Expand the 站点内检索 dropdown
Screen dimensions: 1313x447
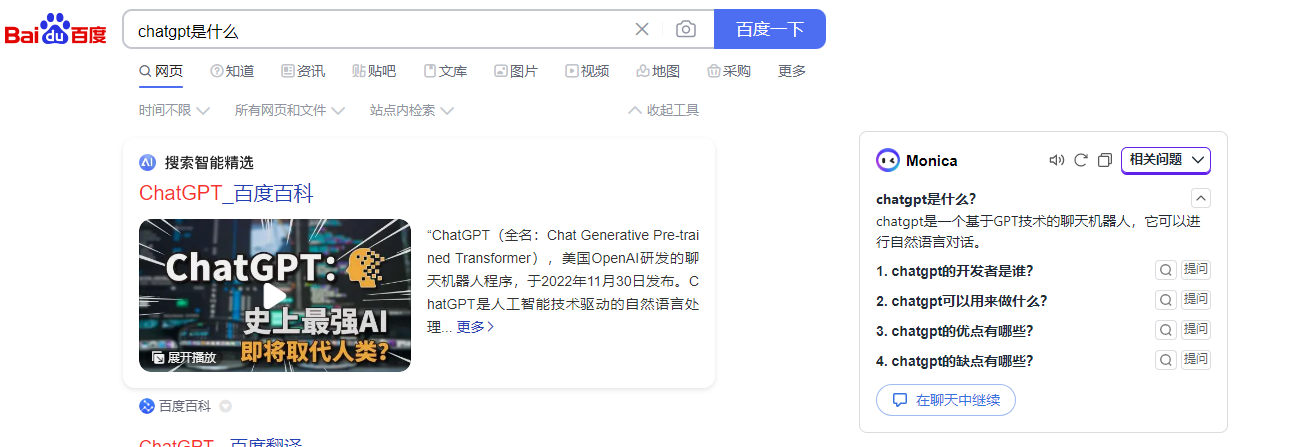[x=412, y=110]
